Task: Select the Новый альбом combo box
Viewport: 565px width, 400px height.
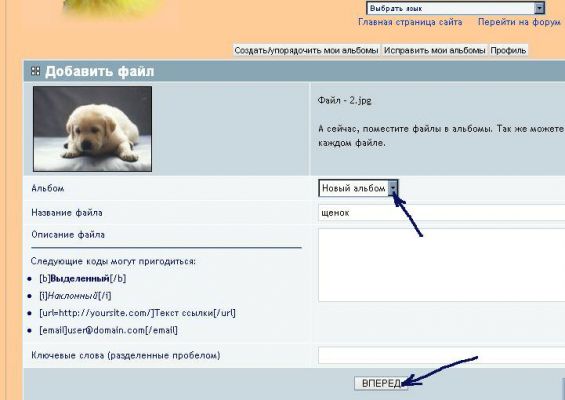Action: 358,188
